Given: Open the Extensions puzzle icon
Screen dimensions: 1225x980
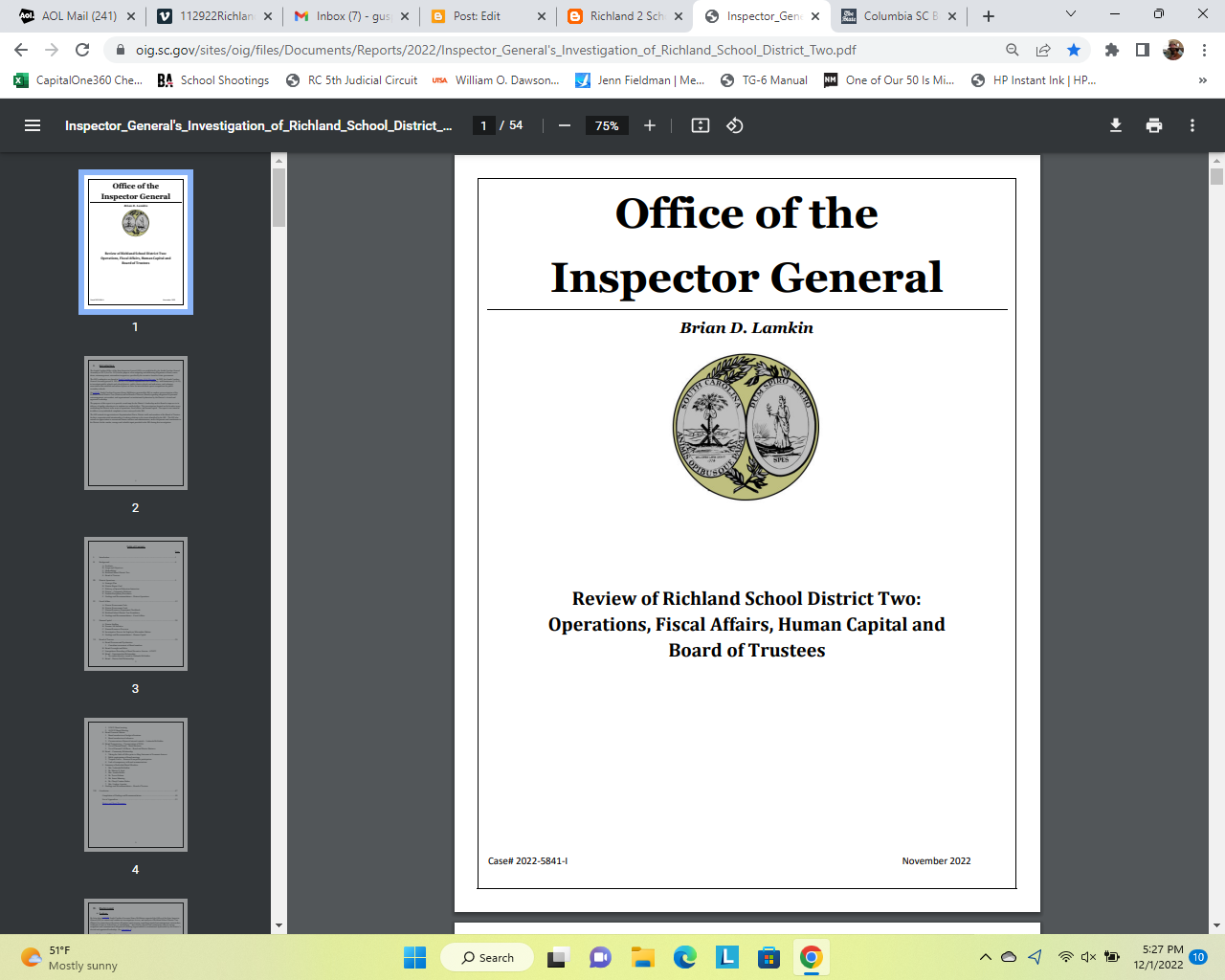Looking at the screenshot, I should 1112,50.
